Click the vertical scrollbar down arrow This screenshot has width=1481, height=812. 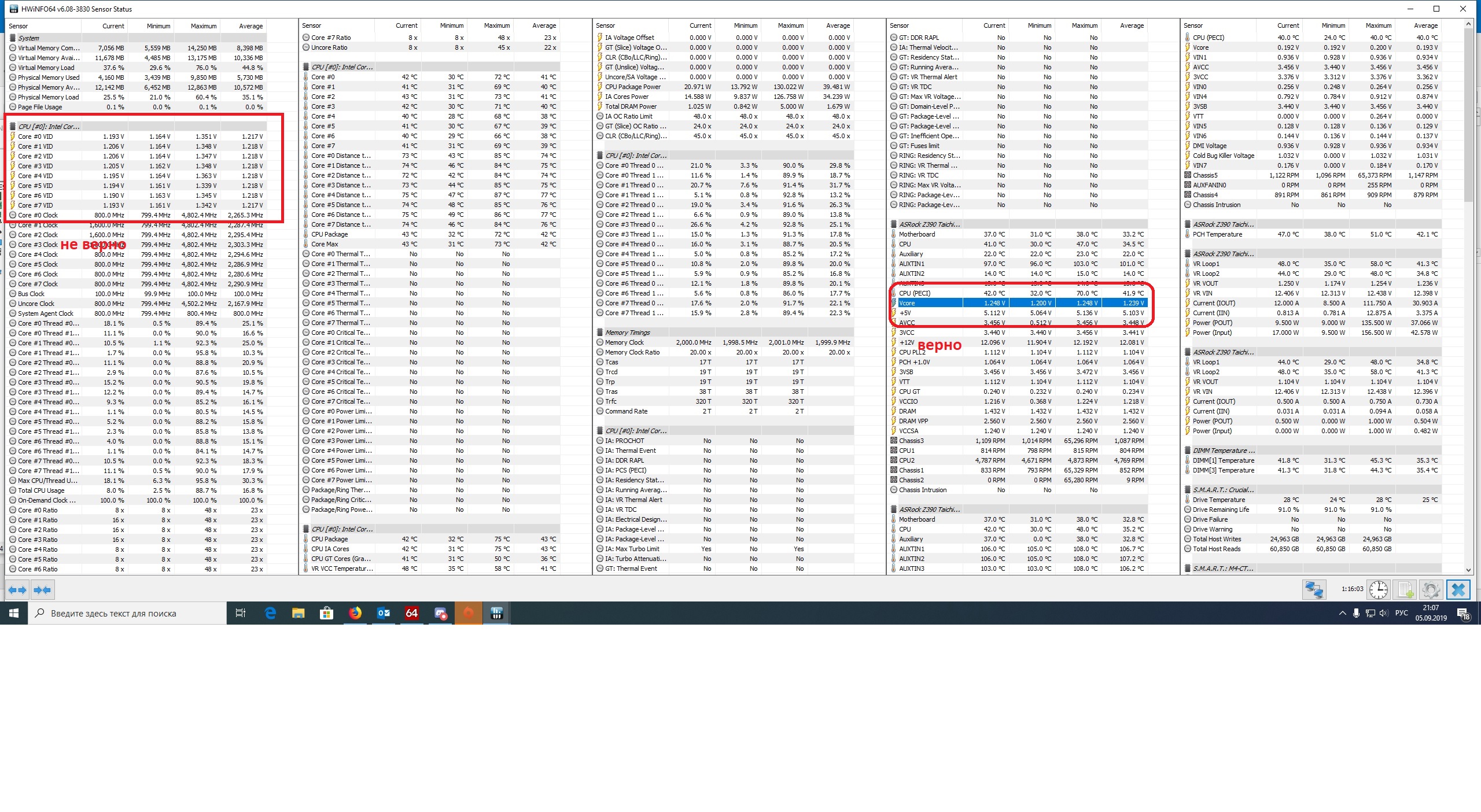pos(1468,570)
